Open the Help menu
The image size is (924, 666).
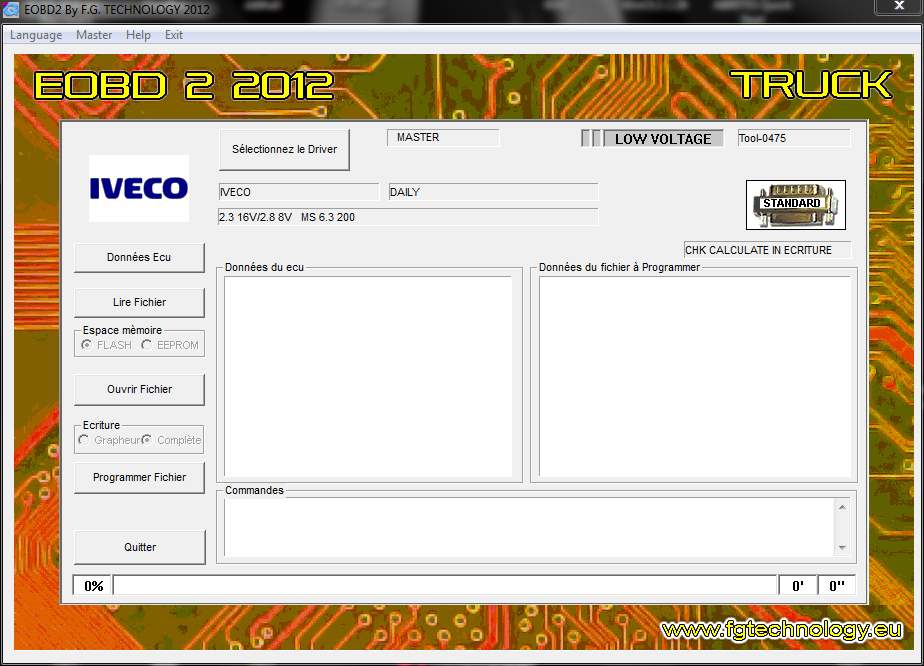pos(138,35)
